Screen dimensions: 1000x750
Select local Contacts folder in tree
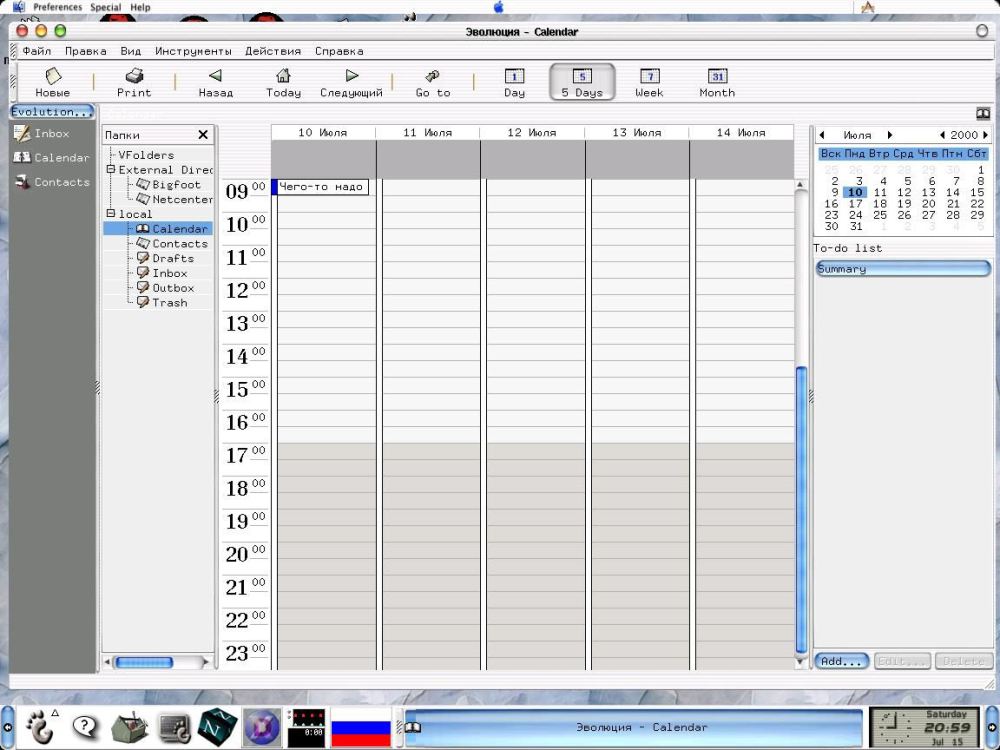(172, 243)
